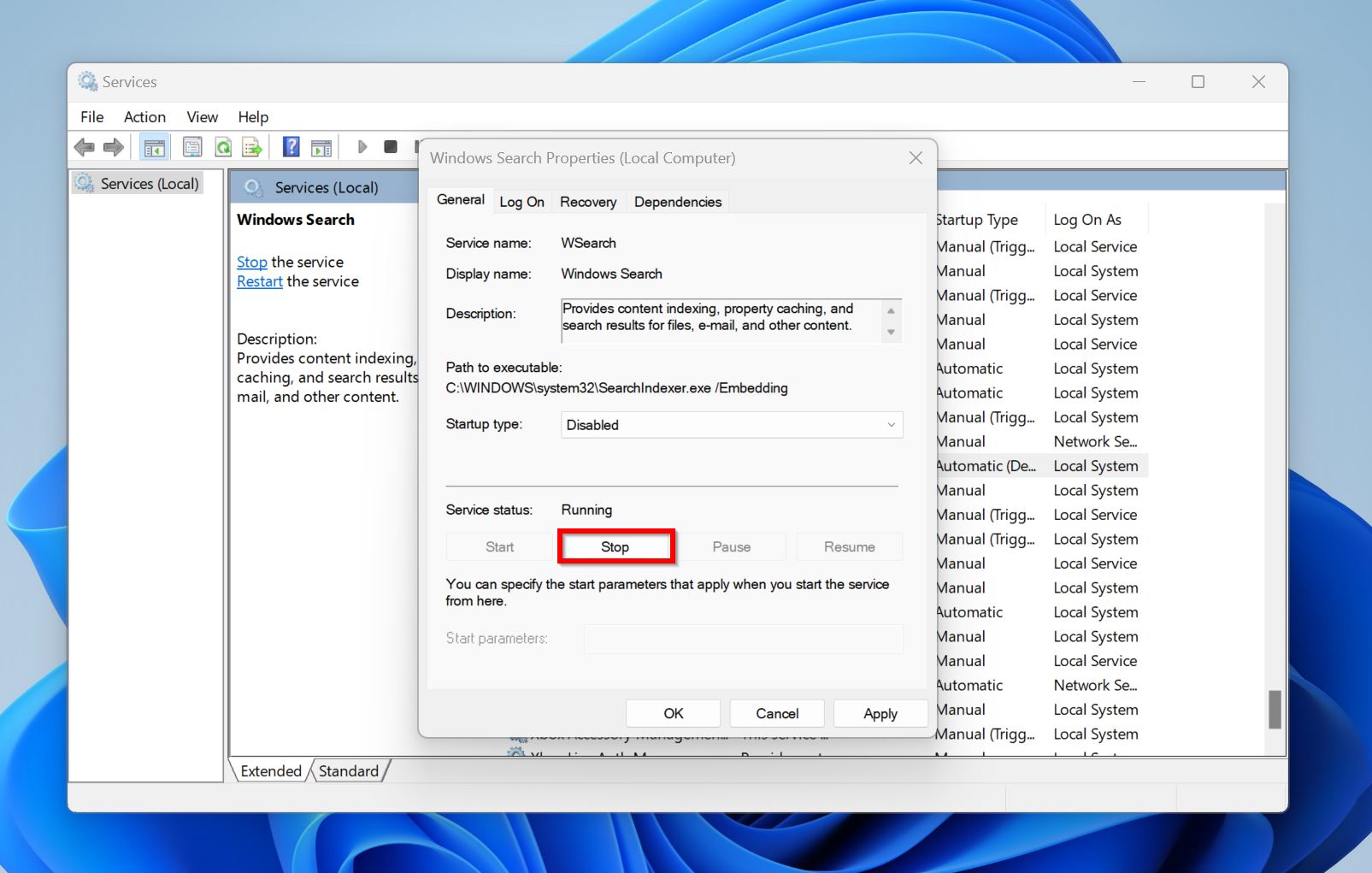Close the Services window
The width and height of the screenshot is (1372, 873).
click(x=1258, y=82)
